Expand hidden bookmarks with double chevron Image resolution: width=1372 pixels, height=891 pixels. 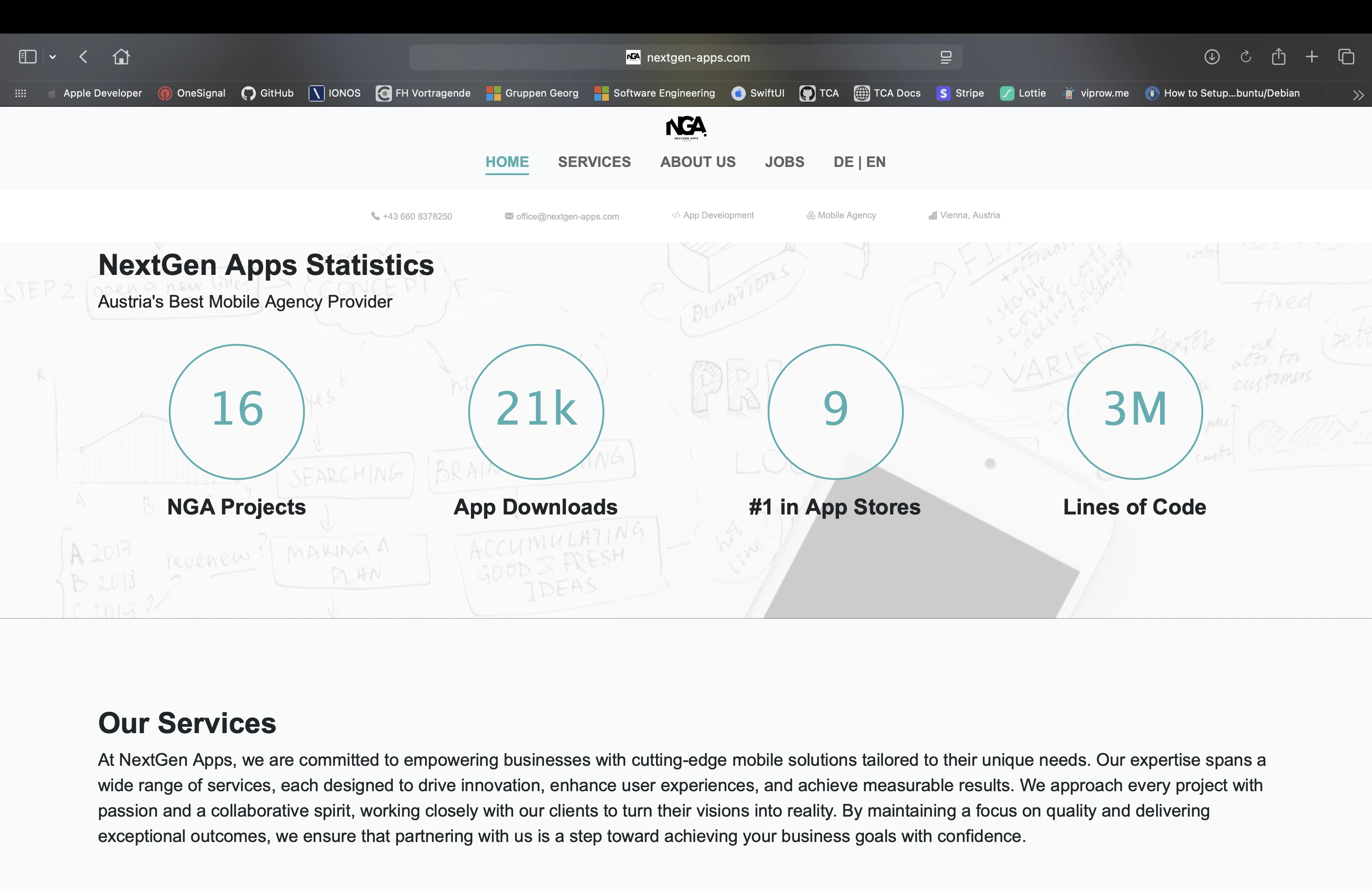click(x=1358, y=95)
